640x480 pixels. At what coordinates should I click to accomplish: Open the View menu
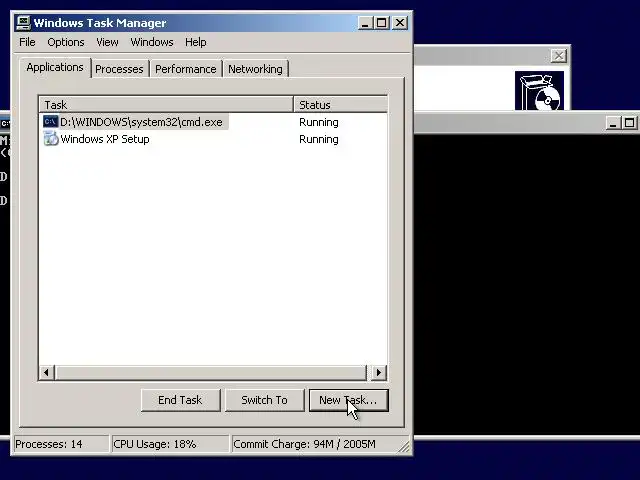(107, 42)
